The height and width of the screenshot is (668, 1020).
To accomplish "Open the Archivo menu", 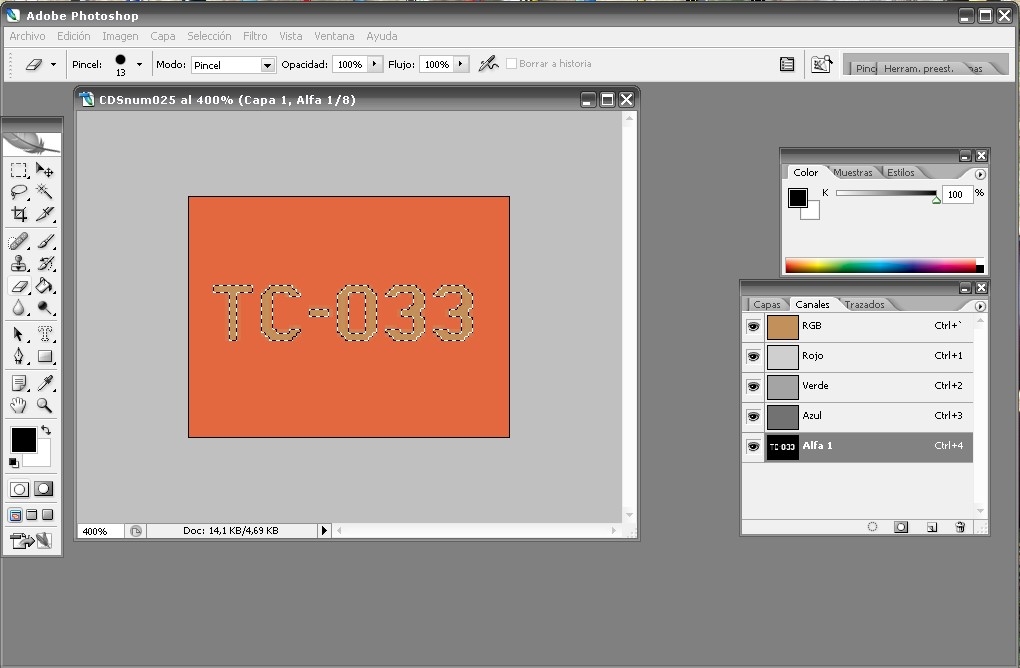I will pos(27,36).
